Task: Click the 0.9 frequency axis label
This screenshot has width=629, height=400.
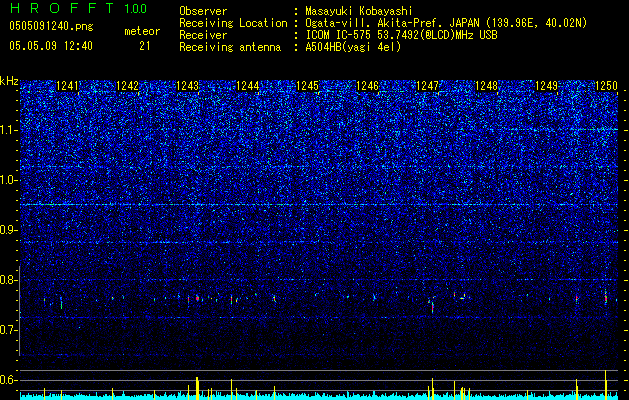Action: 8,230
